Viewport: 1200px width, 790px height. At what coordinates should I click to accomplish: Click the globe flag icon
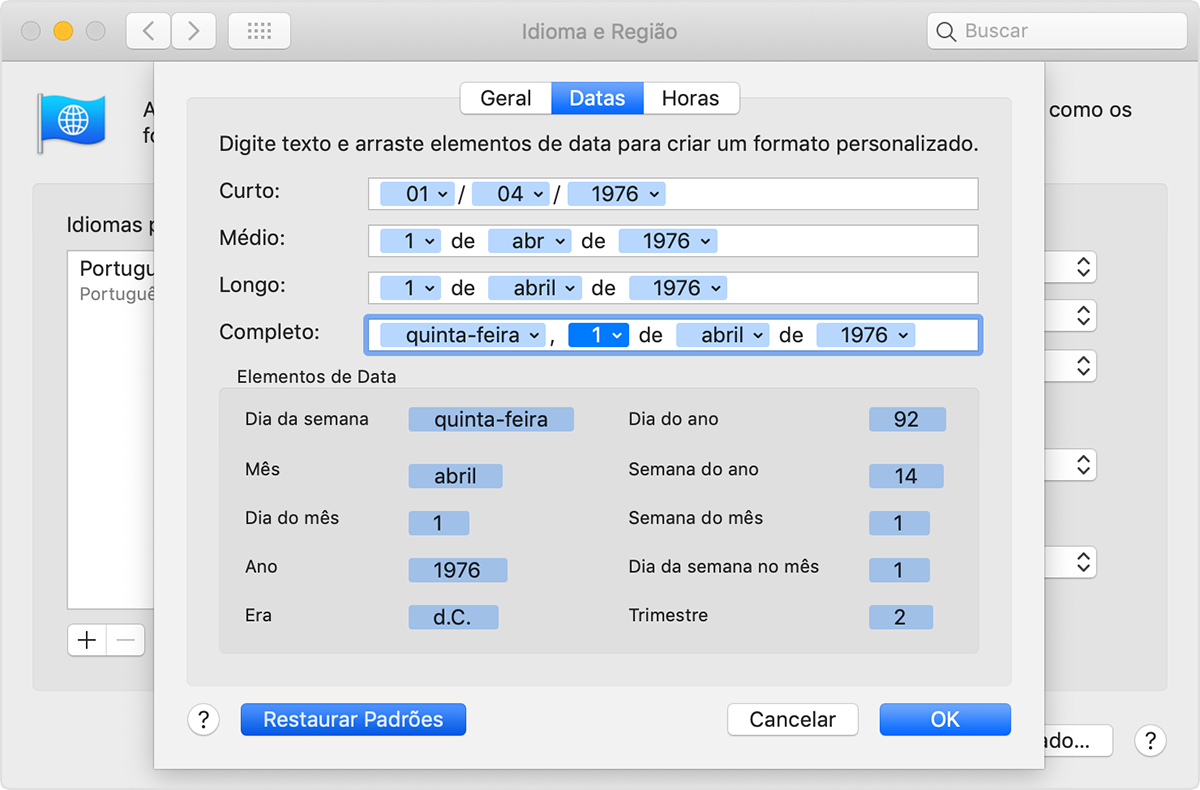tap(65, 122)
